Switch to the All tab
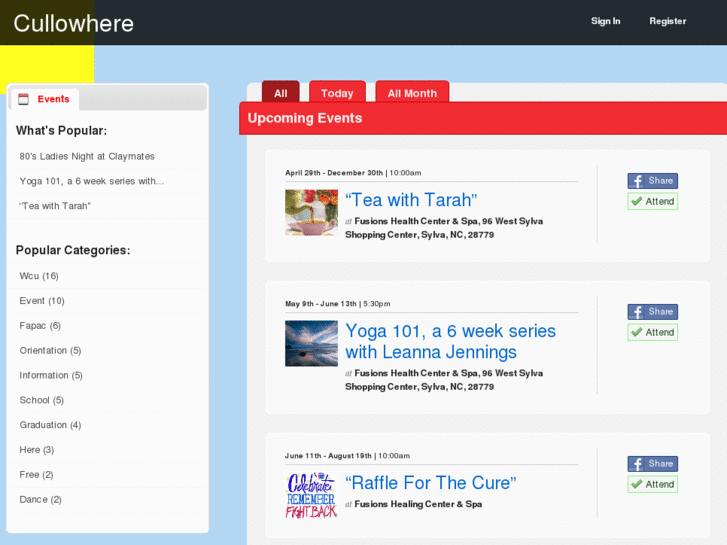727x545 pixels. (x=281, y=92)
